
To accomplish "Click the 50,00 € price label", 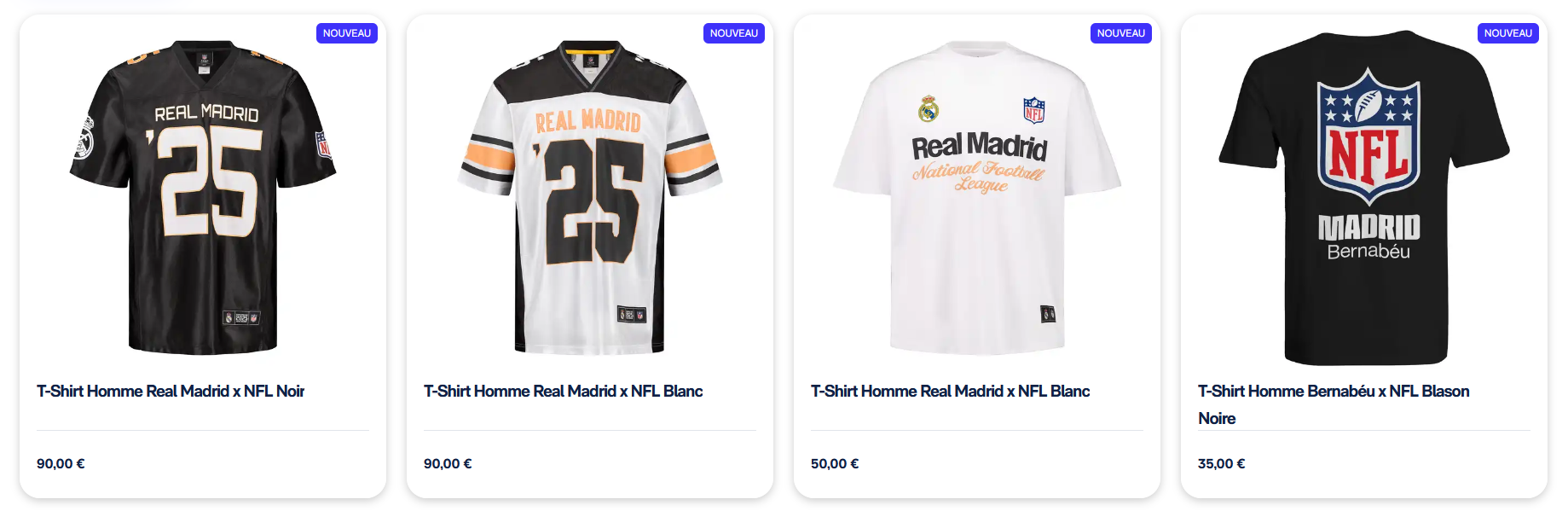I will pos(834,464).
